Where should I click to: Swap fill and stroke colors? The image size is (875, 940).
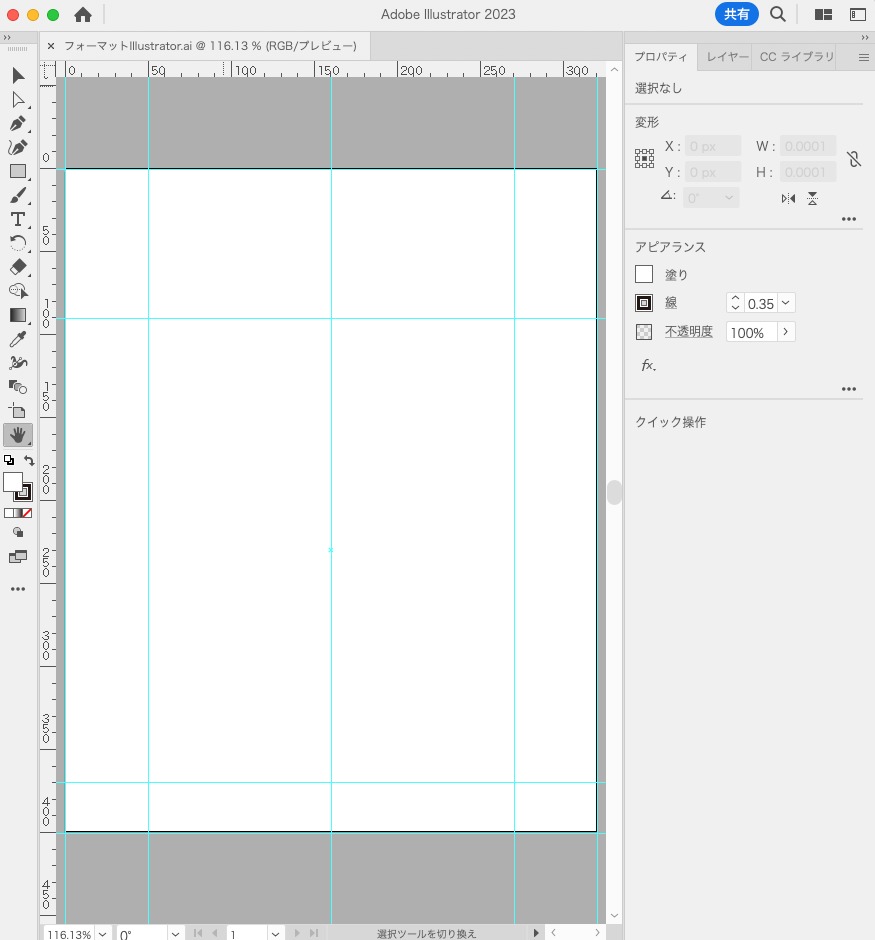point(29,460)
